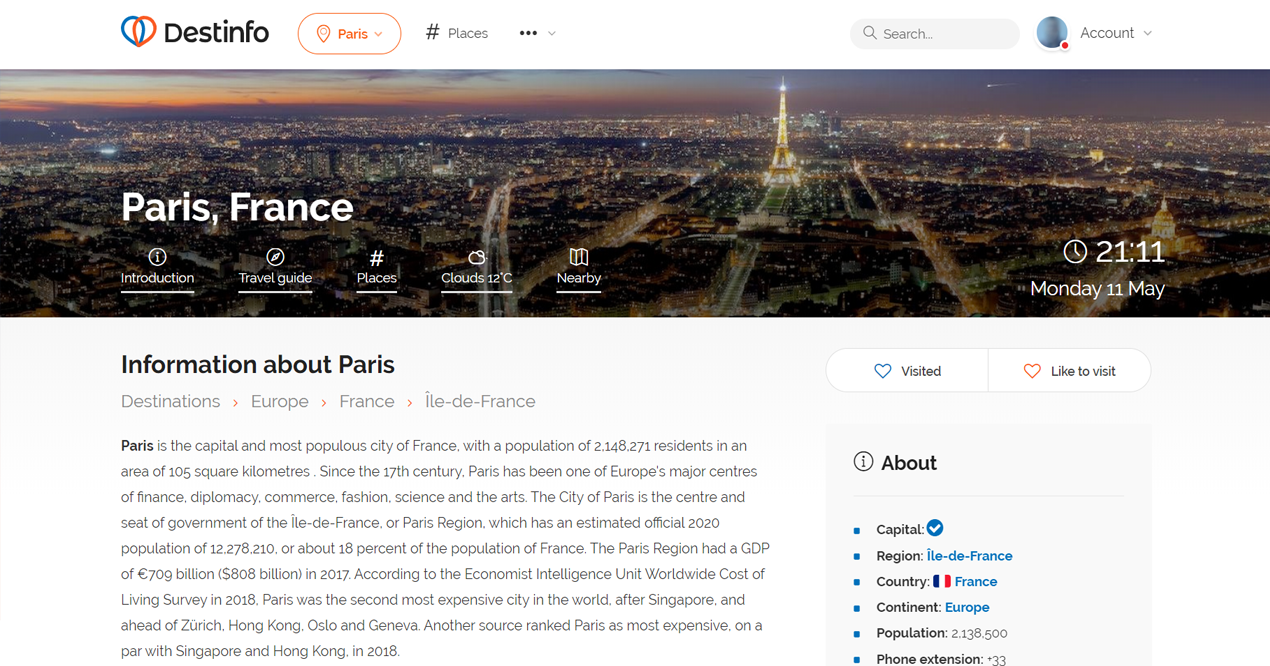Toggle the Visited heart button
This screenshot has width=1270, height=666.
coord(907,371)
